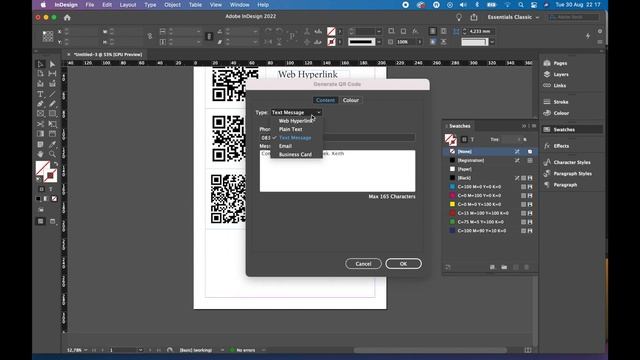
Task: Select the [Registration] swatch
Action: pyautogui.click(x=490, y=160)
